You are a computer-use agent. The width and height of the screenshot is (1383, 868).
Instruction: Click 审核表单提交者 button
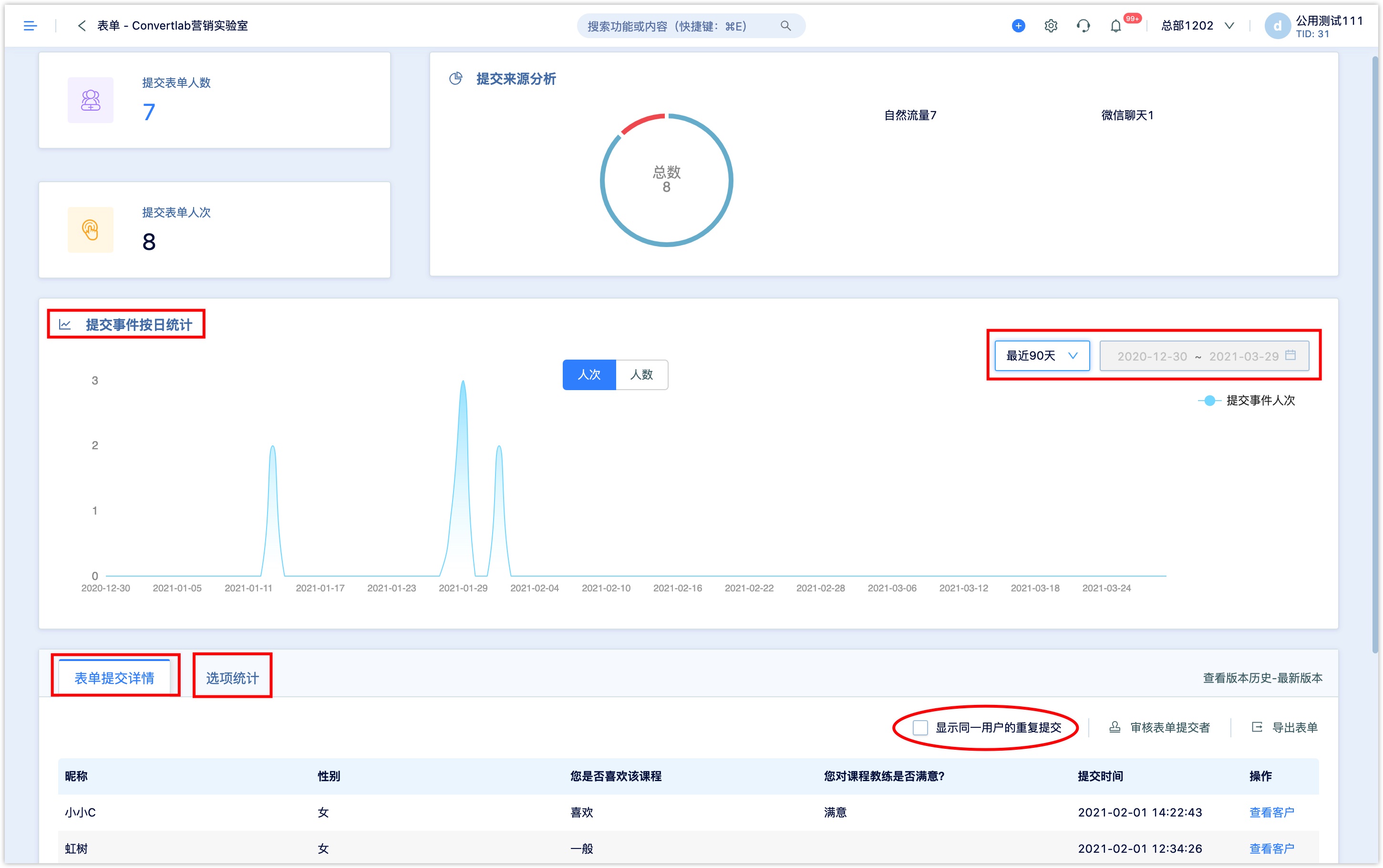pyautogui.click(x=1159, y=727)
